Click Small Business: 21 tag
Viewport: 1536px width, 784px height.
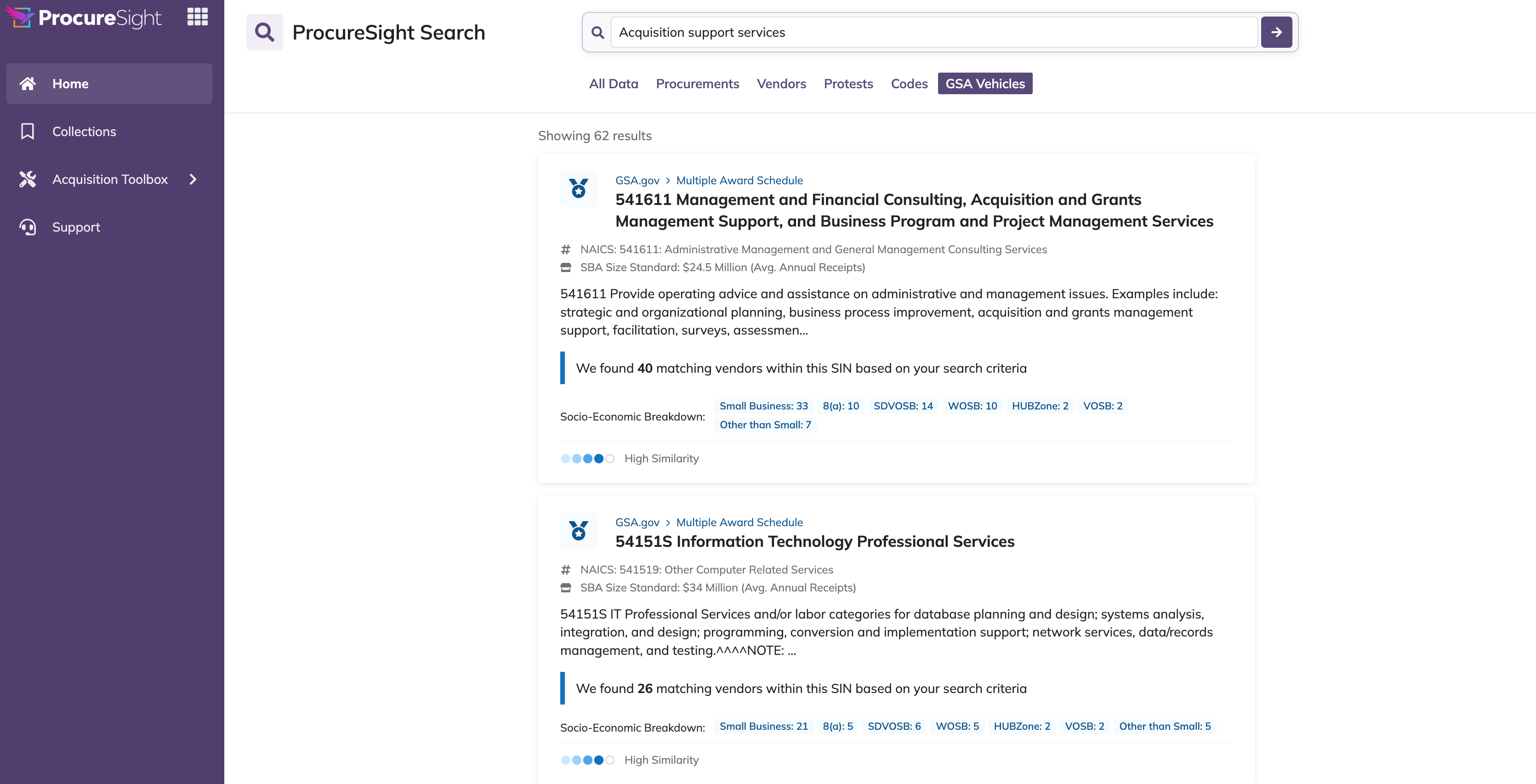click(763, 726)
